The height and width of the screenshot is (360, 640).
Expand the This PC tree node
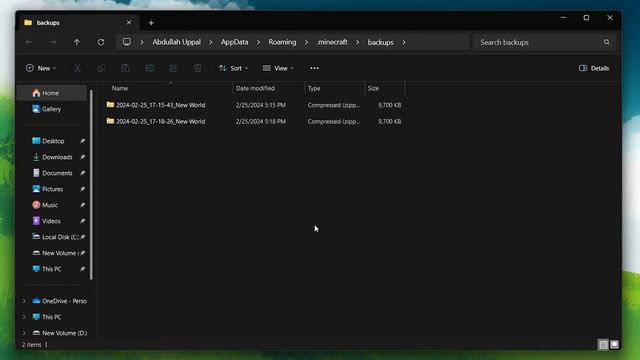click(x=24, y=317)
